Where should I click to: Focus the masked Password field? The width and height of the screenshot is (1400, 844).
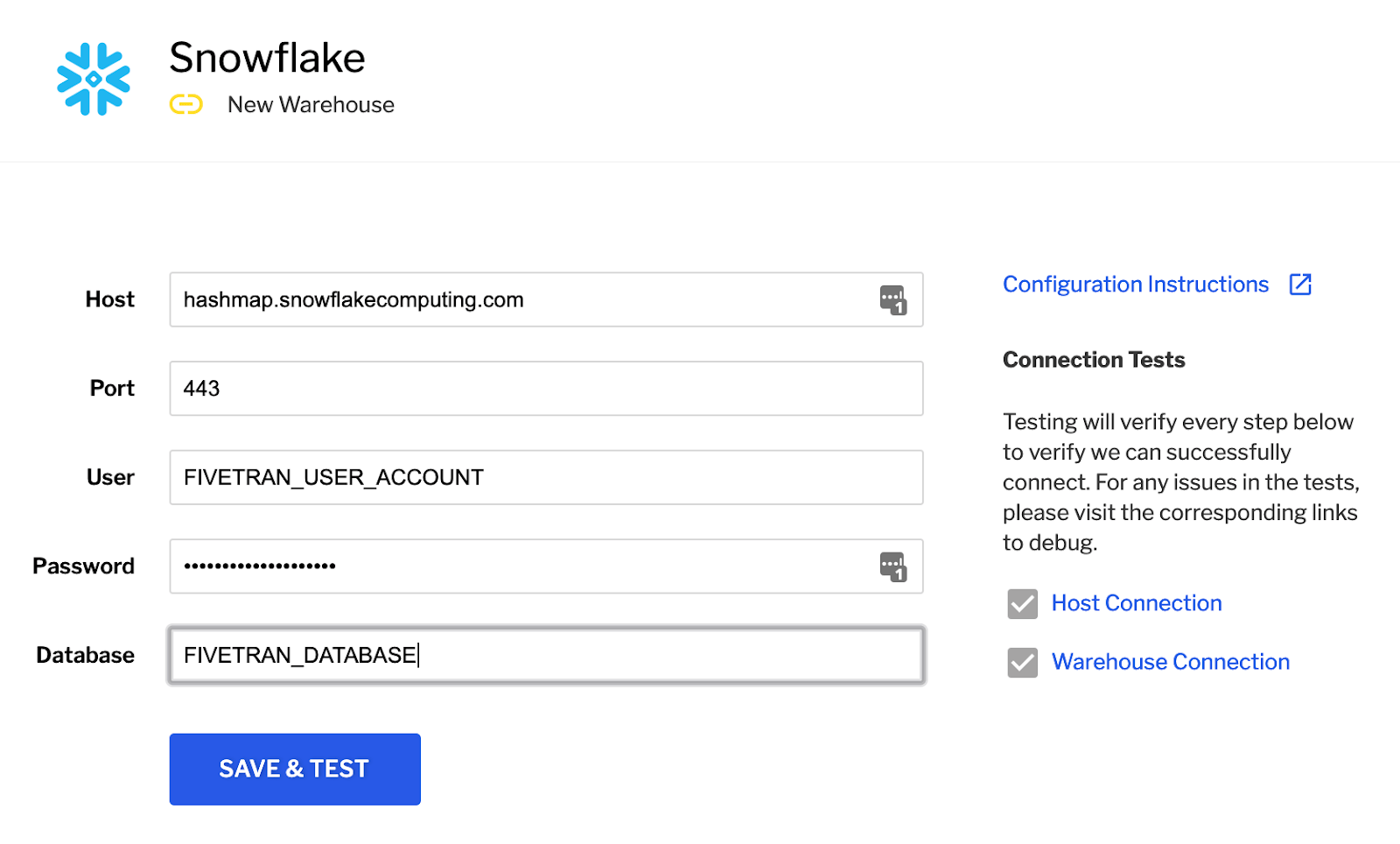tap(525, 566)
